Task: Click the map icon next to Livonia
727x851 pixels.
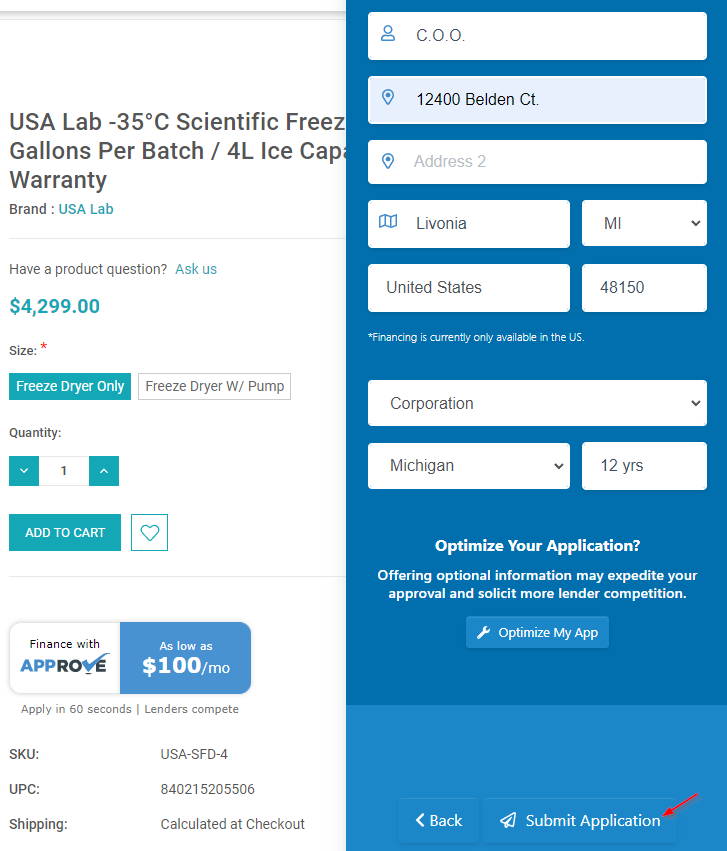Action: pyautogui.click(x=388, y=221)
